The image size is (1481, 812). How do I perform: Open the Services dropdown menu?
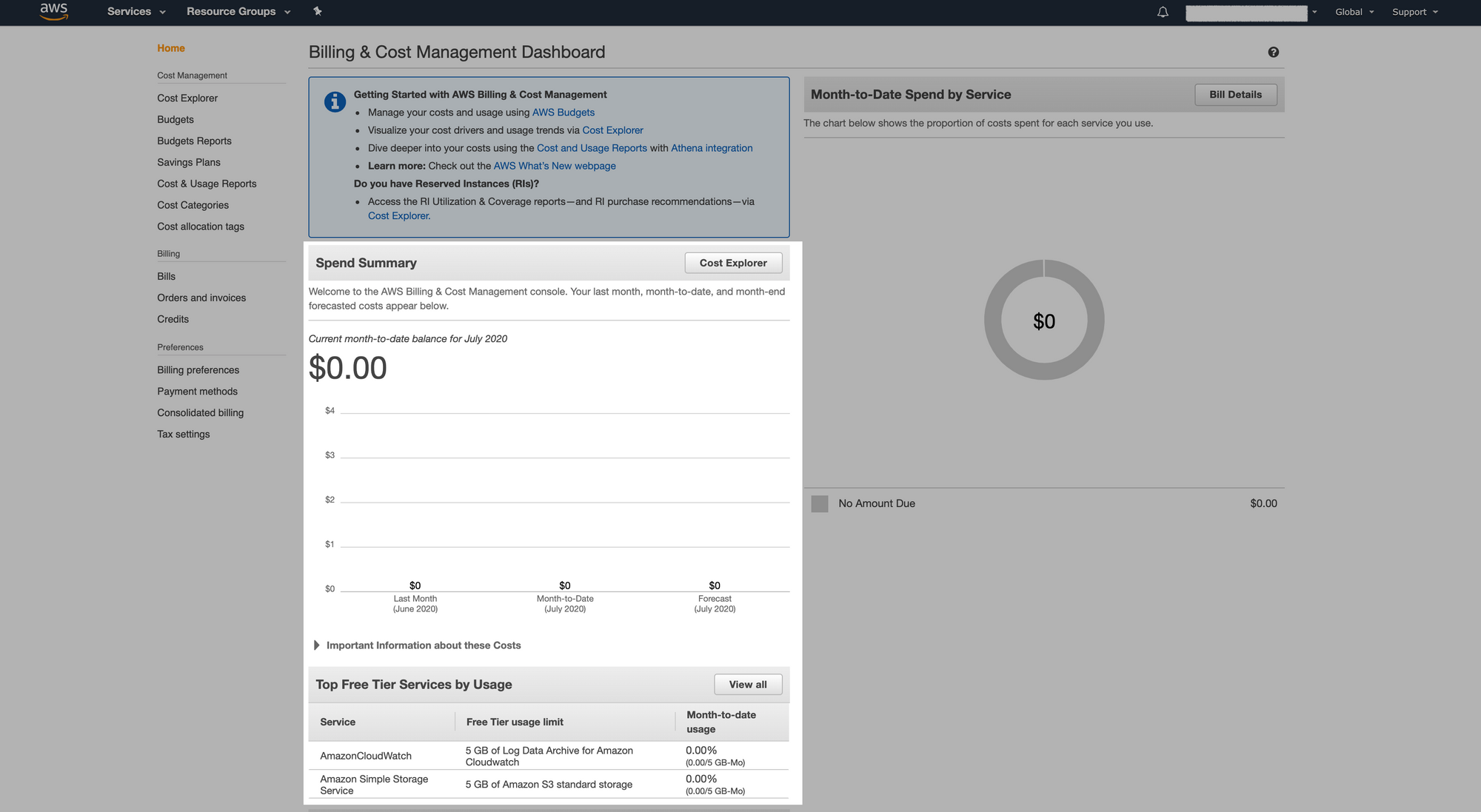click(x=136, y=12)
